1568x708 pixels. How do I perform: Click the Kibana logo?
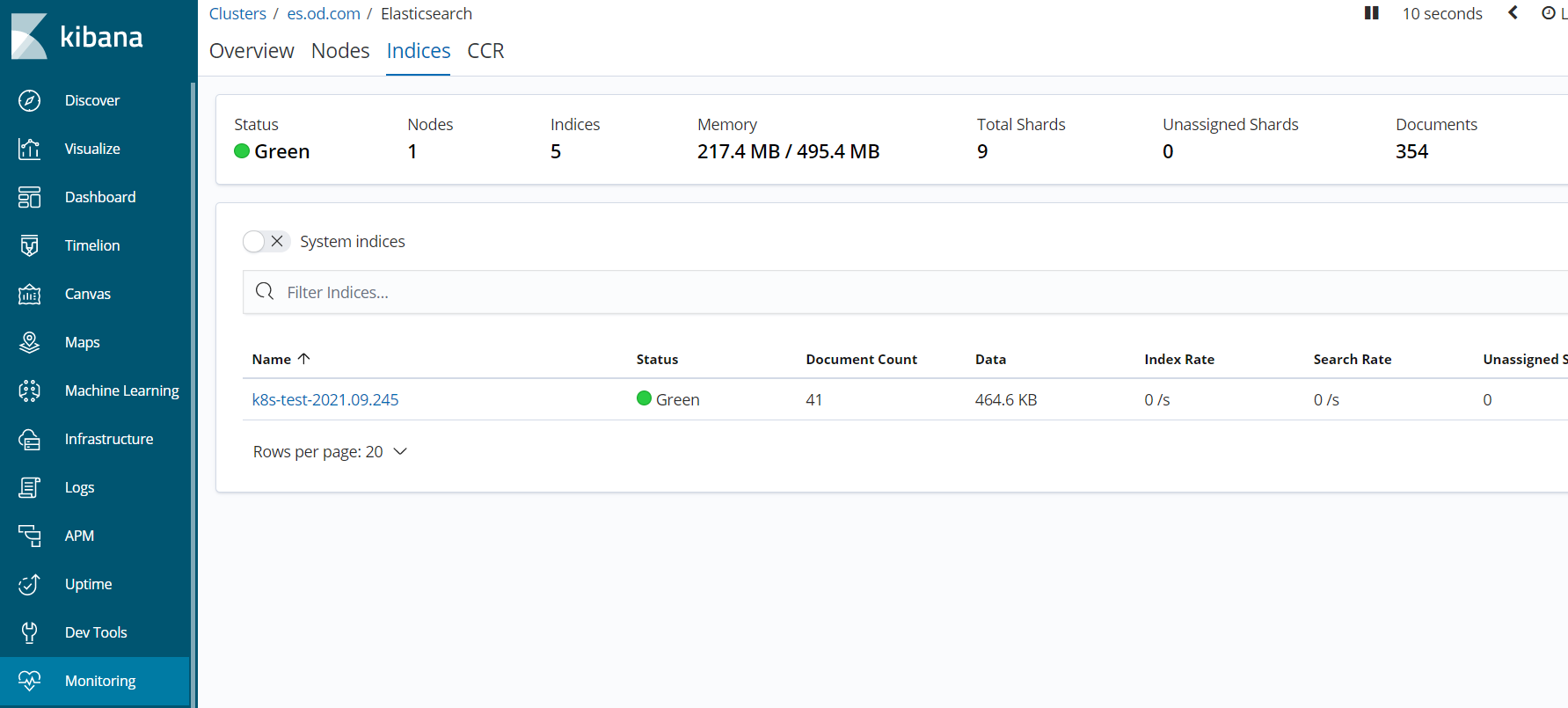pyautogui.click(x=77, y=36)
